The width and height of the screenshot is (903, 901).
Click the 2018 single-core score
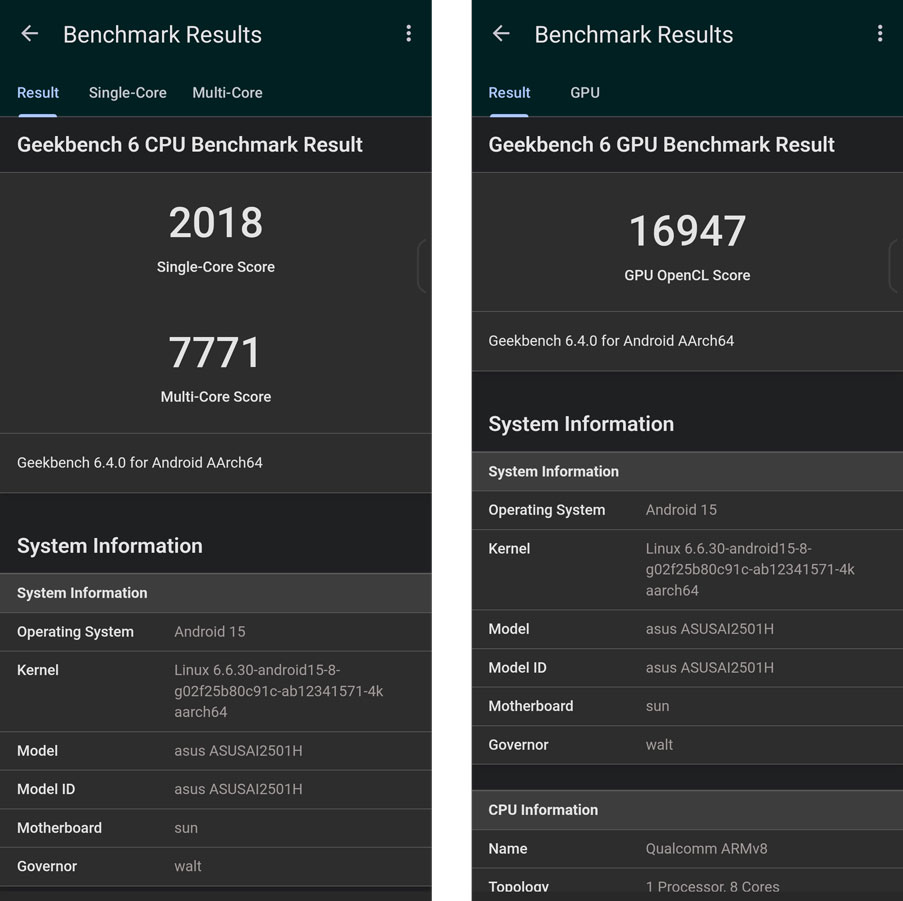216,223
